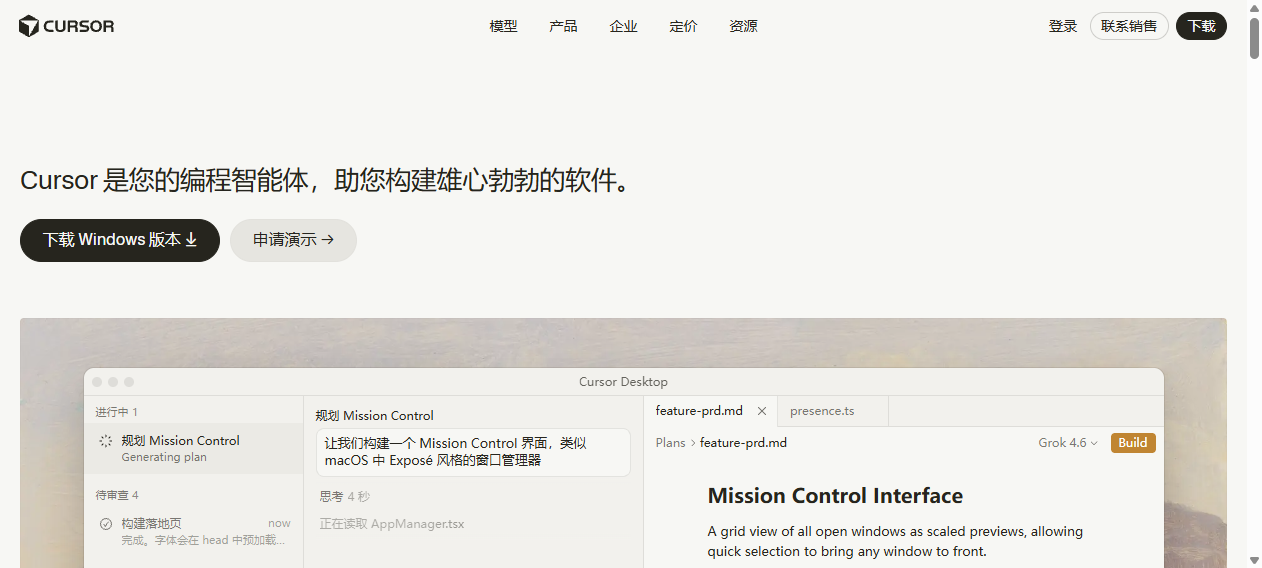The height and width of the screenshot is (568, 1262).
Task: Select the 构建落地页 task row
Action: point(194,531)
